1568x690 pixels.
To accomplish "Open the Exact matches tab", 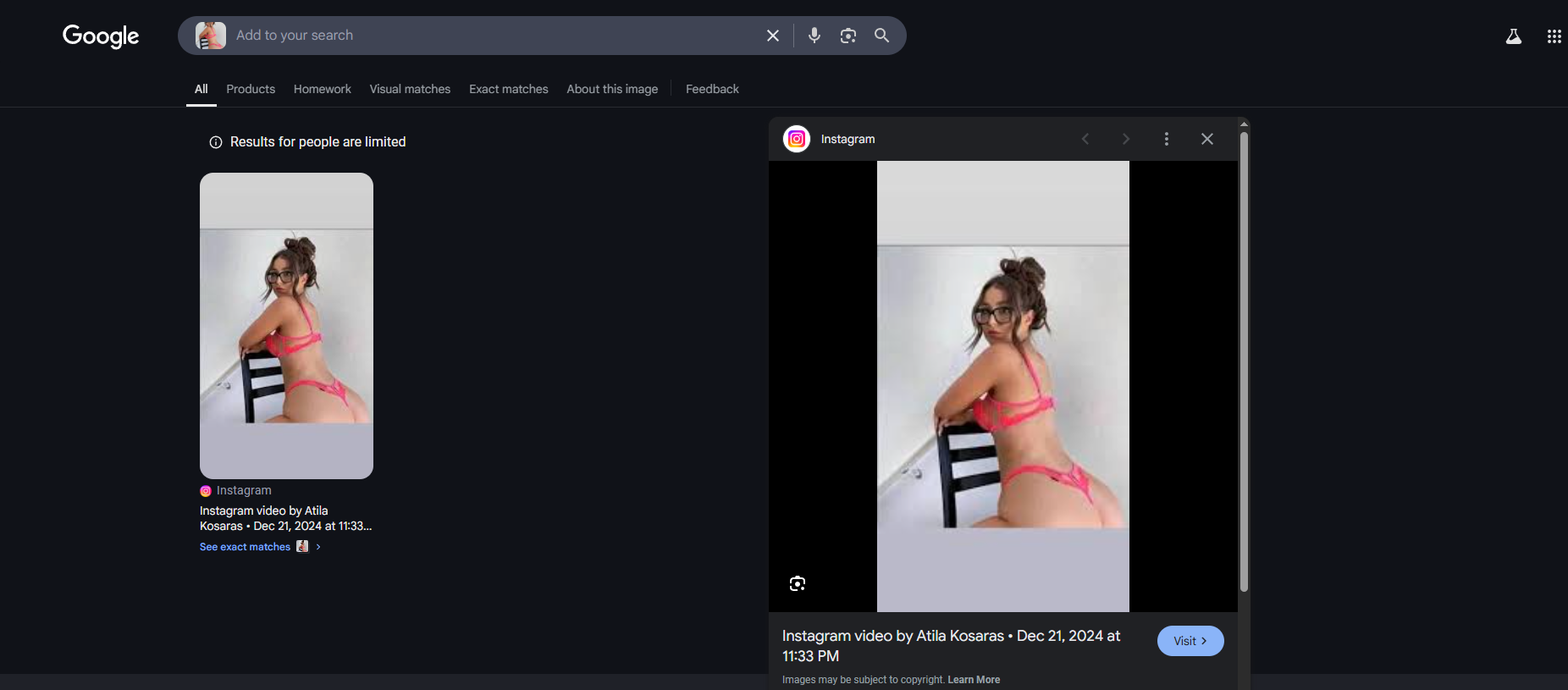I will [x=509, y=89].
